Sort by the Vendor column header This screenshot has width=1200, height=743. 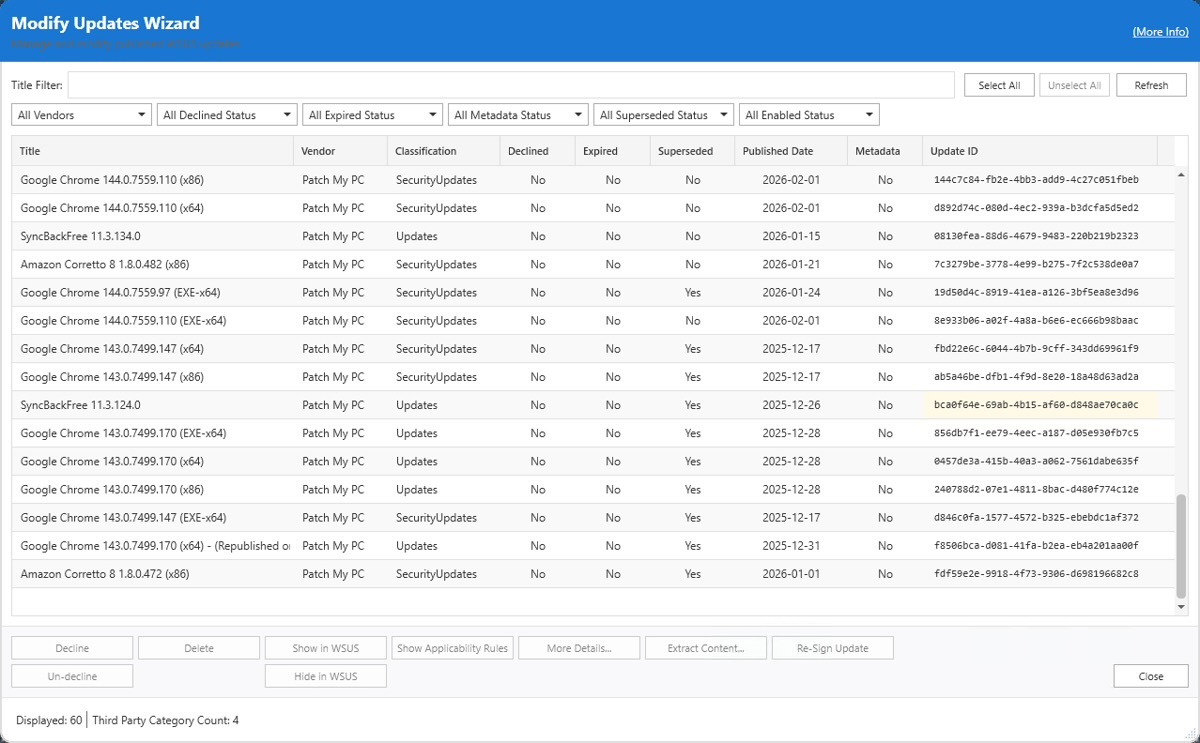(340, 151)
